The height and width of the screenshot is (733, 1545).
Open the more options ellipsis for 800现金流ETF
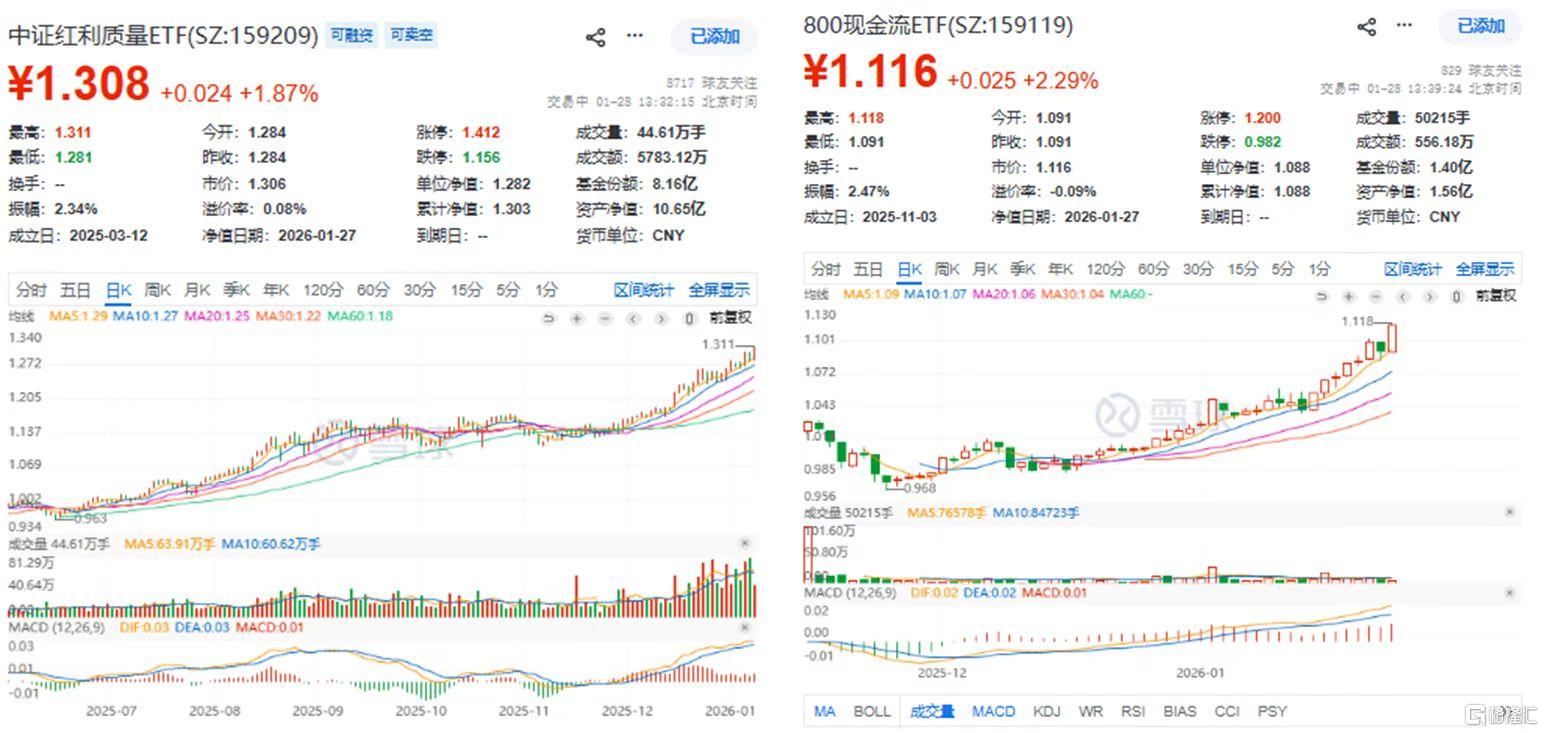(x=1404, y=26)
